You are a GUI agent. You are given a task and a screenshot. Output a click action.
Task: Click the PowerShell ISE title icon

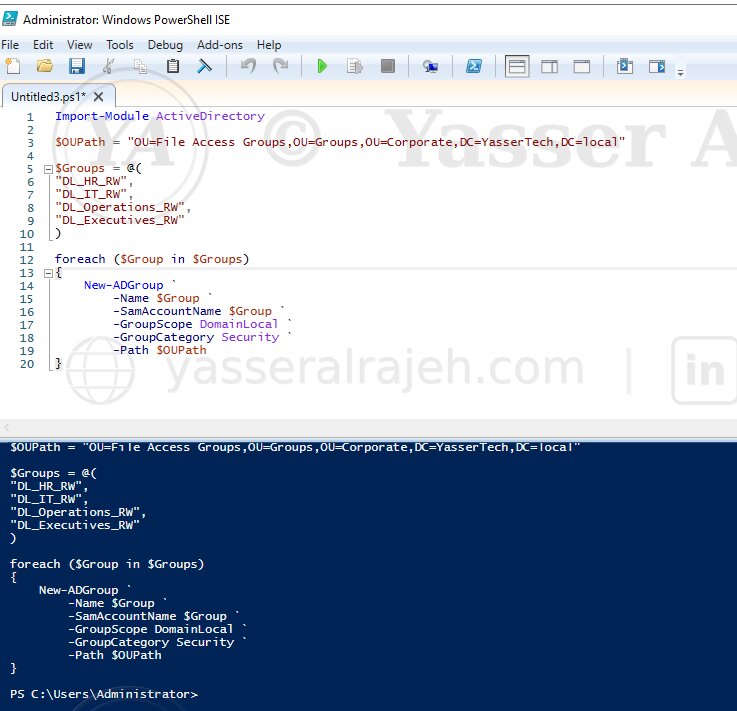click(10, 19)
